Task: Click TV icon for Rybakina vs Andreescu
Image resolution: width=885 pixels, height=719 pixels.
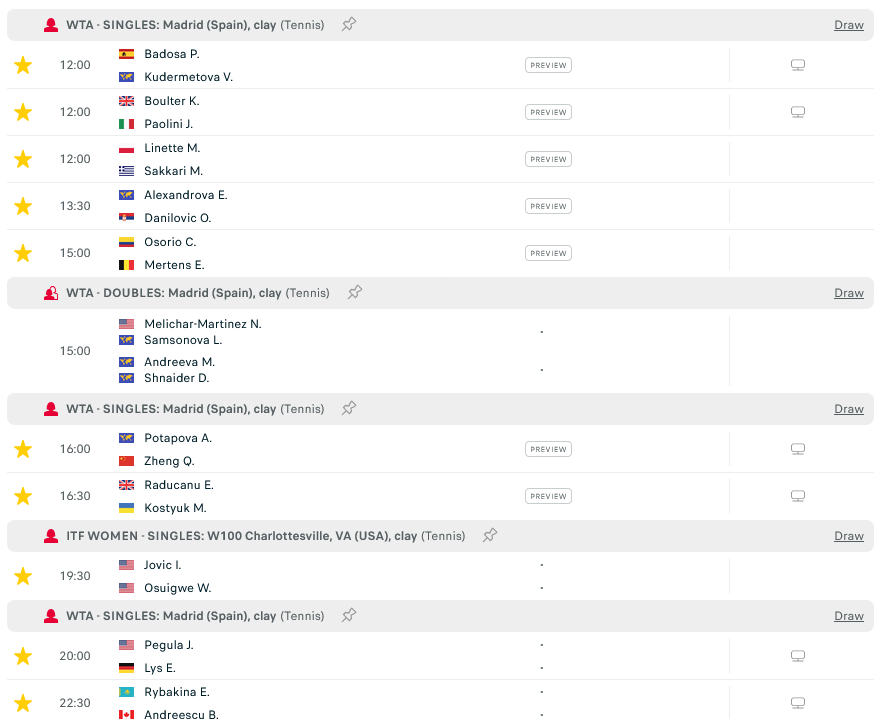Action: click(798, 703)
